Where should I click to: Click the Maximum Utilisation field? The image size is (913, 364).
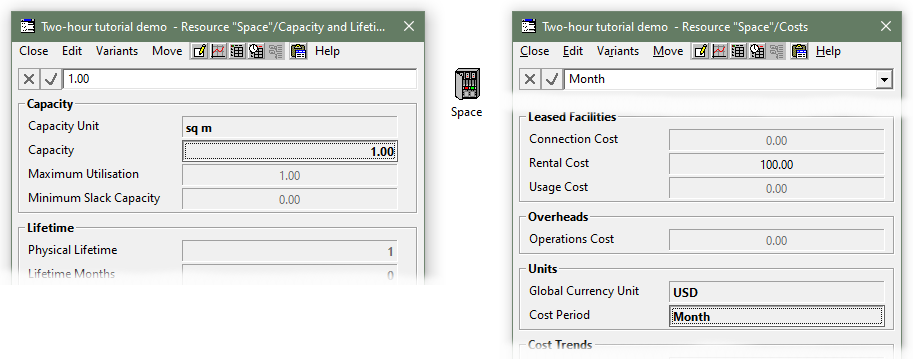pyautogui.click(x=290, y=175)
